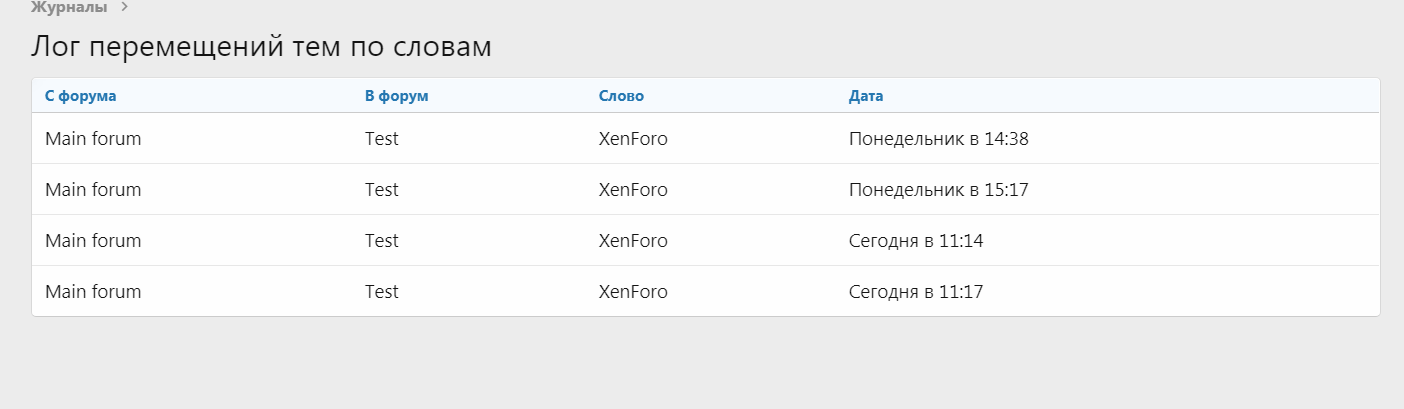Click the С форума column header
Screen dimensions: 1404x409
tap(81, 96)
